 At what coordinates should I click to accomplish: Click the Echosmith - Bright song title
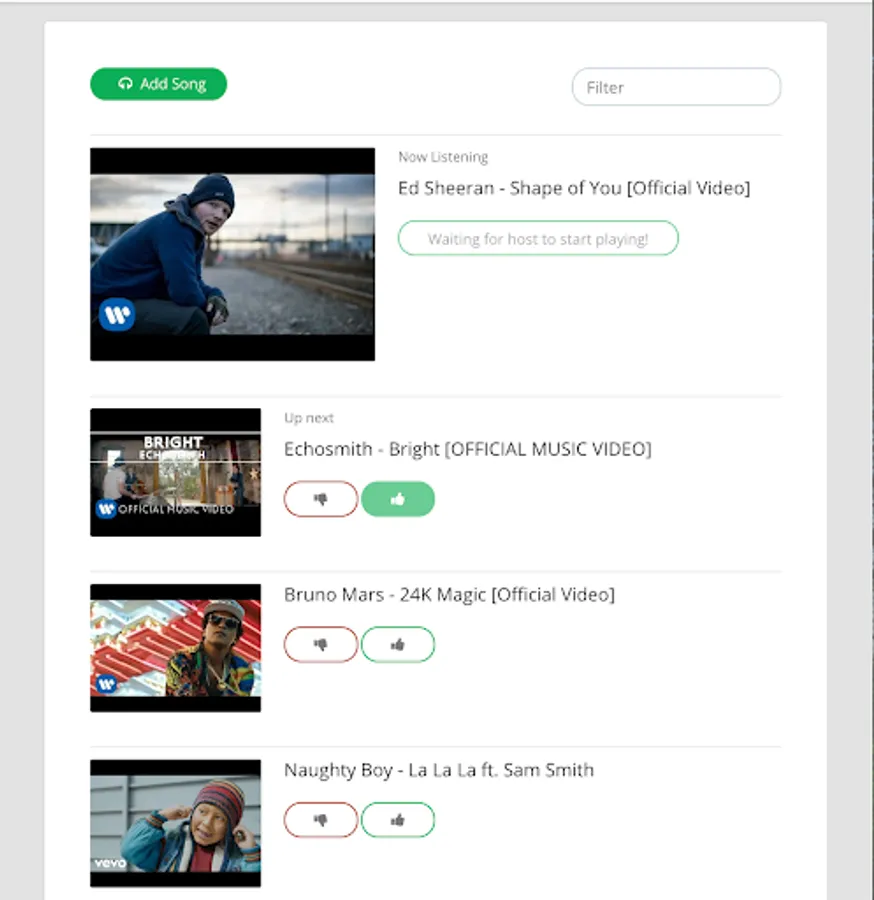(x=468, y=449)
